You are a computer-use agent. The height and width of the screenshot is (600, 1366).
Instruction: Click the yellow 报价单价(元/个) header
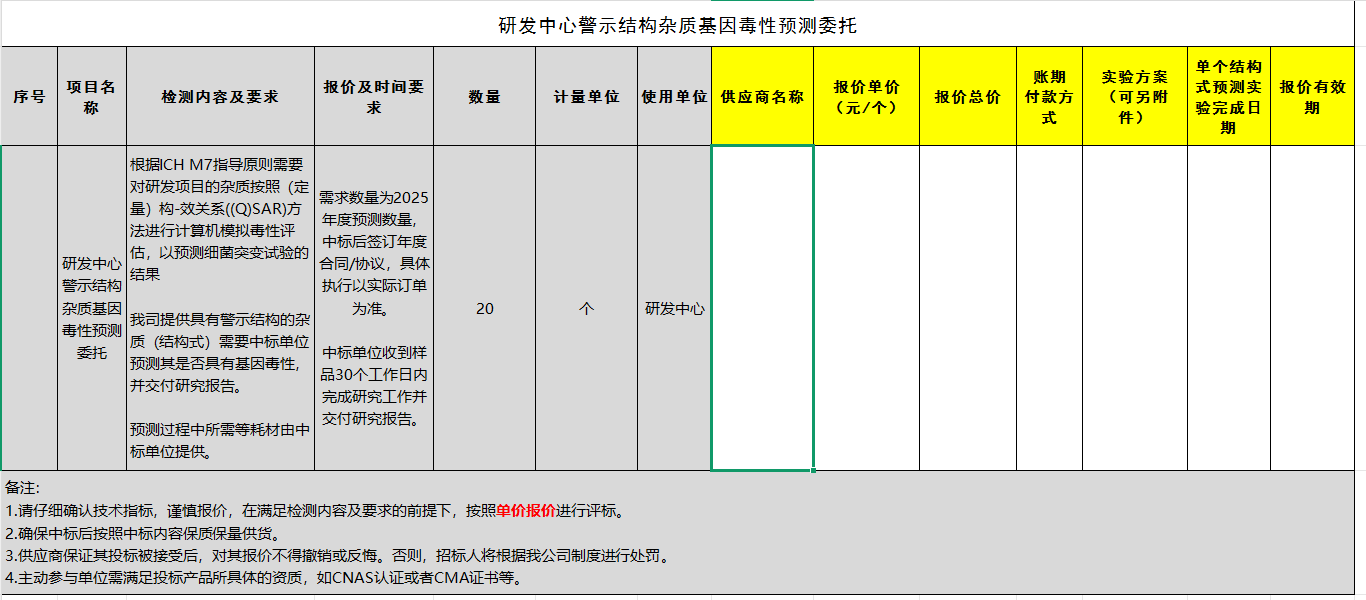(866, 97)
